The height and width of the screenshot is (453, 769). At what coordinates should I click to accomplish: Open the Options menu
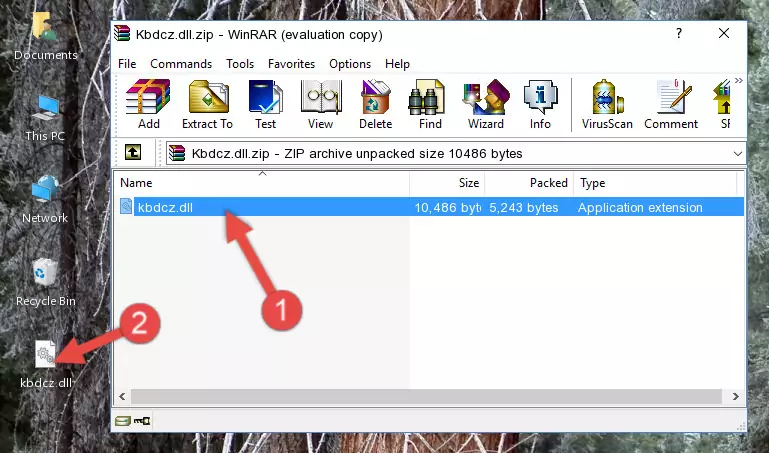[x=350, y=64]
